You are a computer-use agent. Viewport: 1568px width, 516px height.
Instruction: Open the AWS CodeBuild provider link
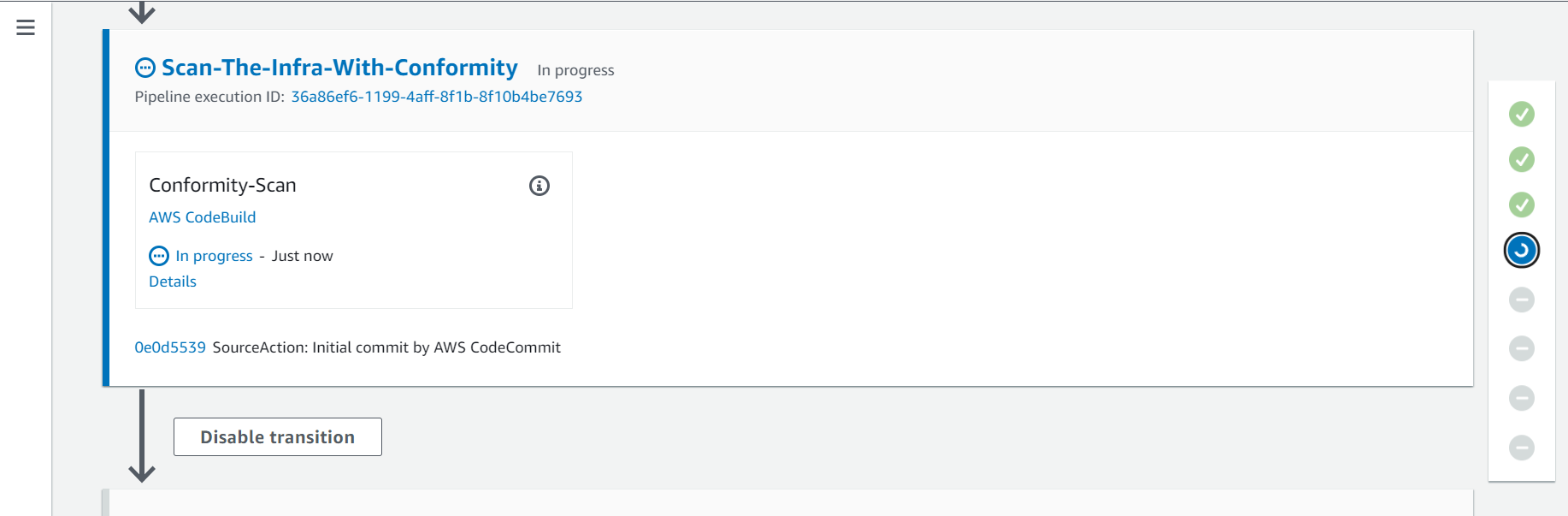(x=203, y=217)
